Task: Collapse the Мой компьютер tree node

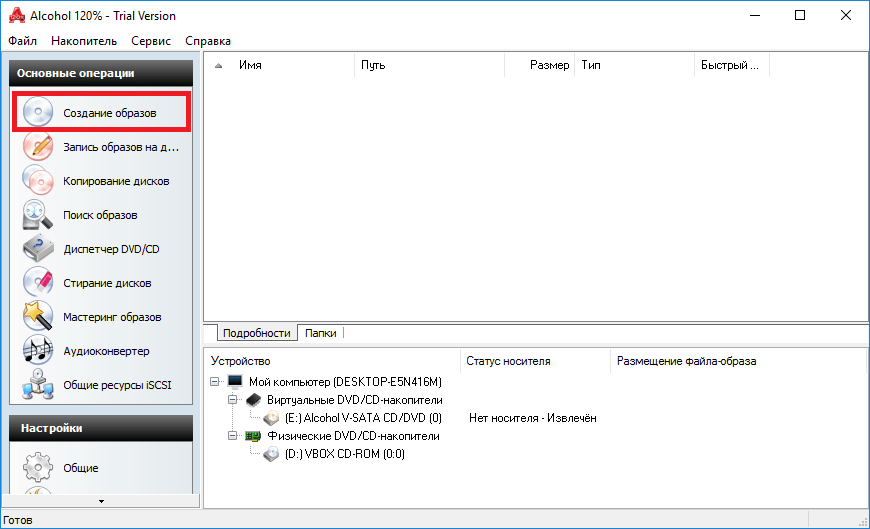Action: (x=217, y=382)
